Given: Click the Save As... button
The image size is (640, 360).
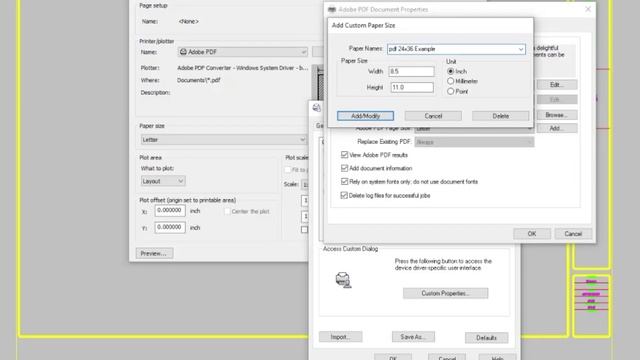Looking at the screenshot, I should (413, 337).
